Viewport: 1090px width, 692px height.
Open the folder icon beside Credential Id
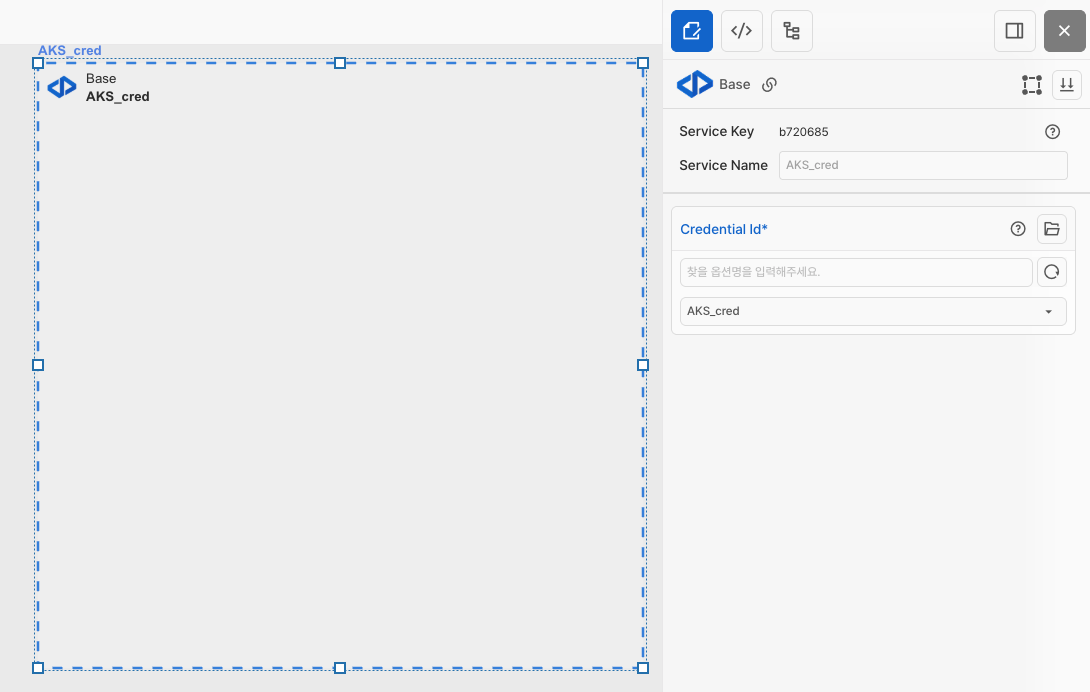click(x=1052, y=229)
